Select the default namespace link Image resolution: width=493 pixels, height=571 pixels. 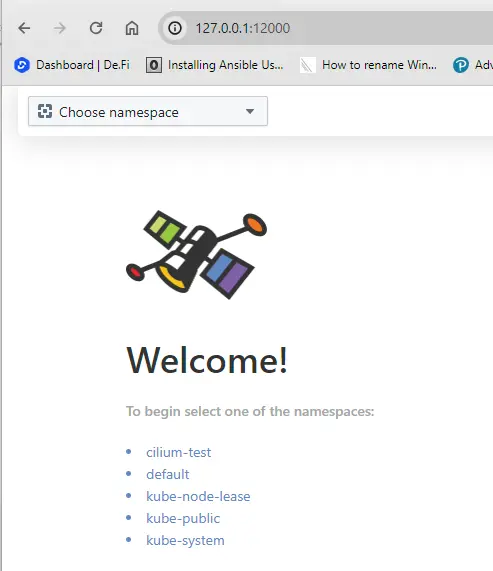click(167, 474)
